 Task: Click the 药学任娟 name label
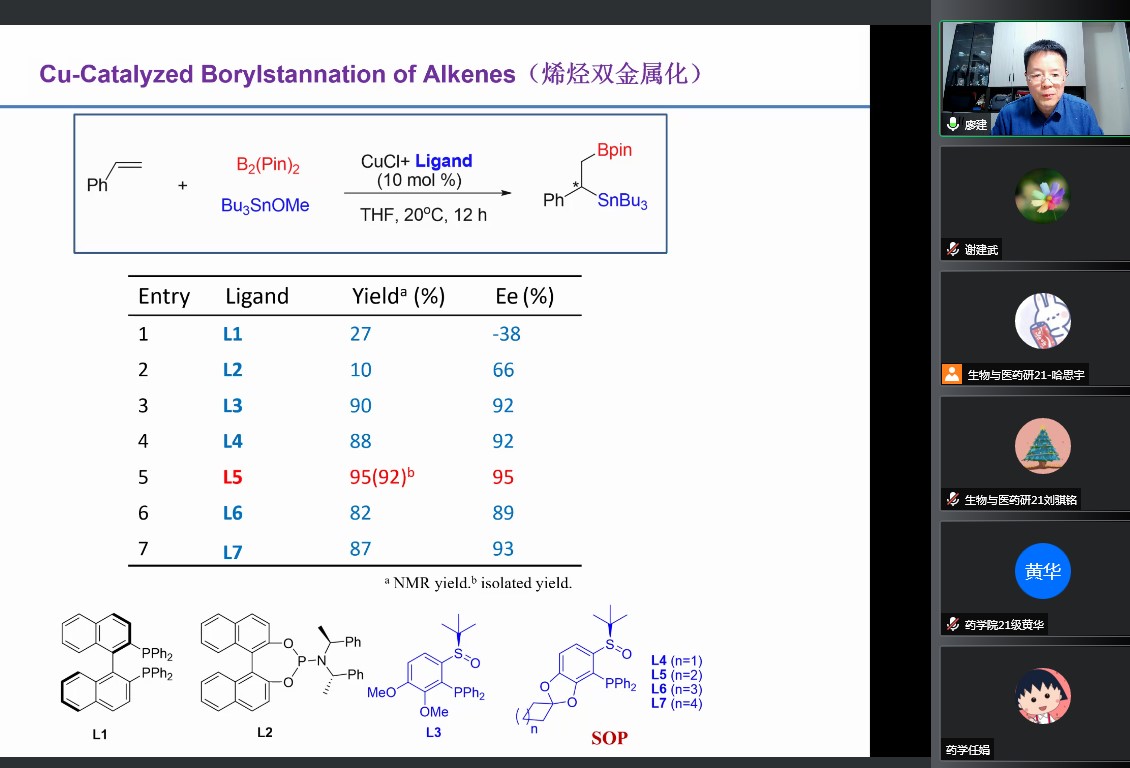(x=968, y=750)
